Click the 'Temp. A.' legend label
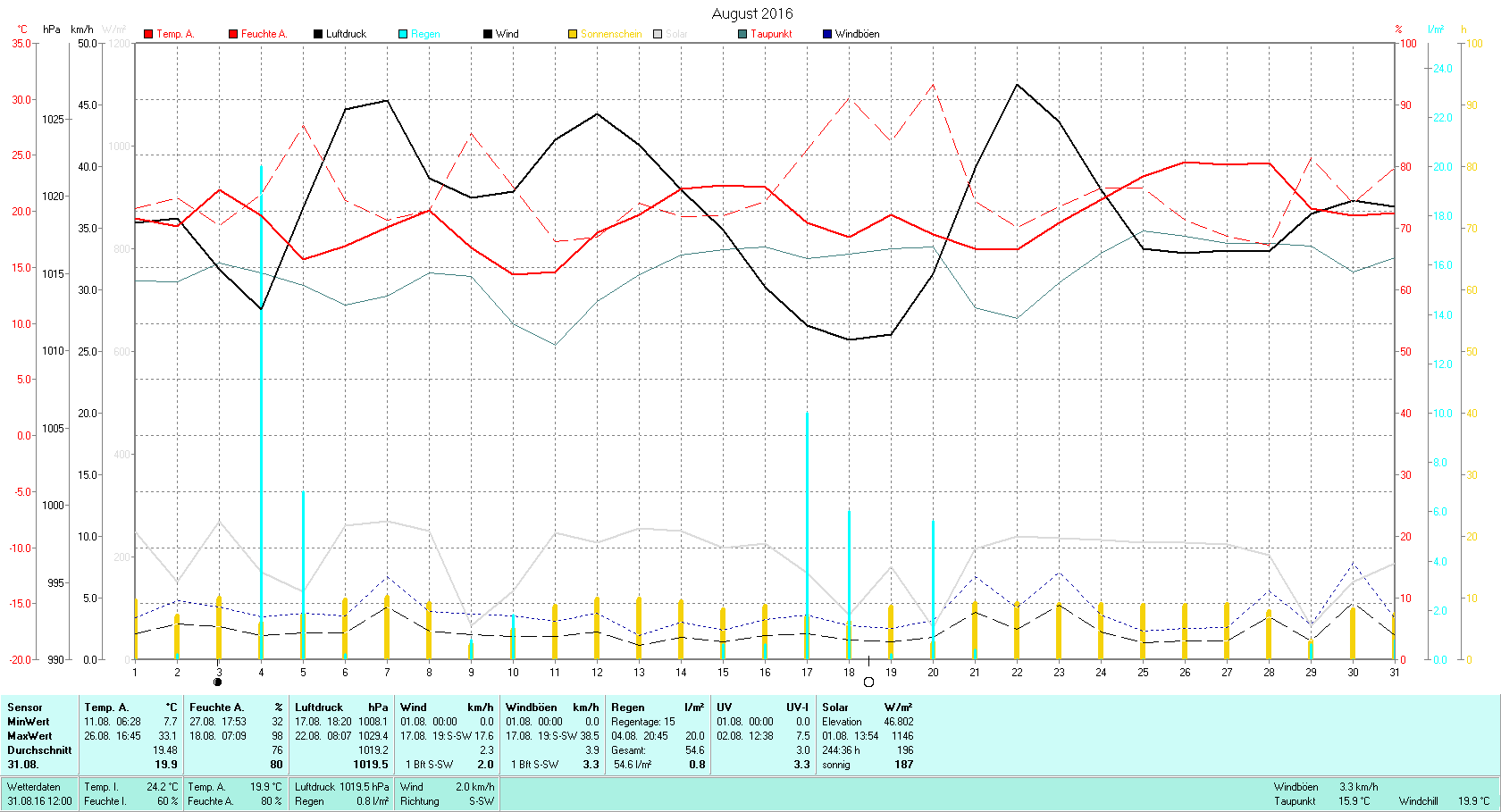This screenshot has width=1501, height=812. tap(175, 34)
